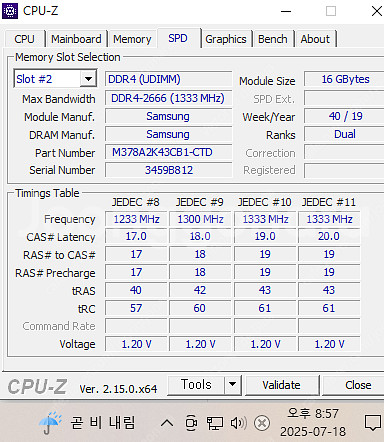Click the JEDEC #10 frequency 1333 MHz

[265, 219]
